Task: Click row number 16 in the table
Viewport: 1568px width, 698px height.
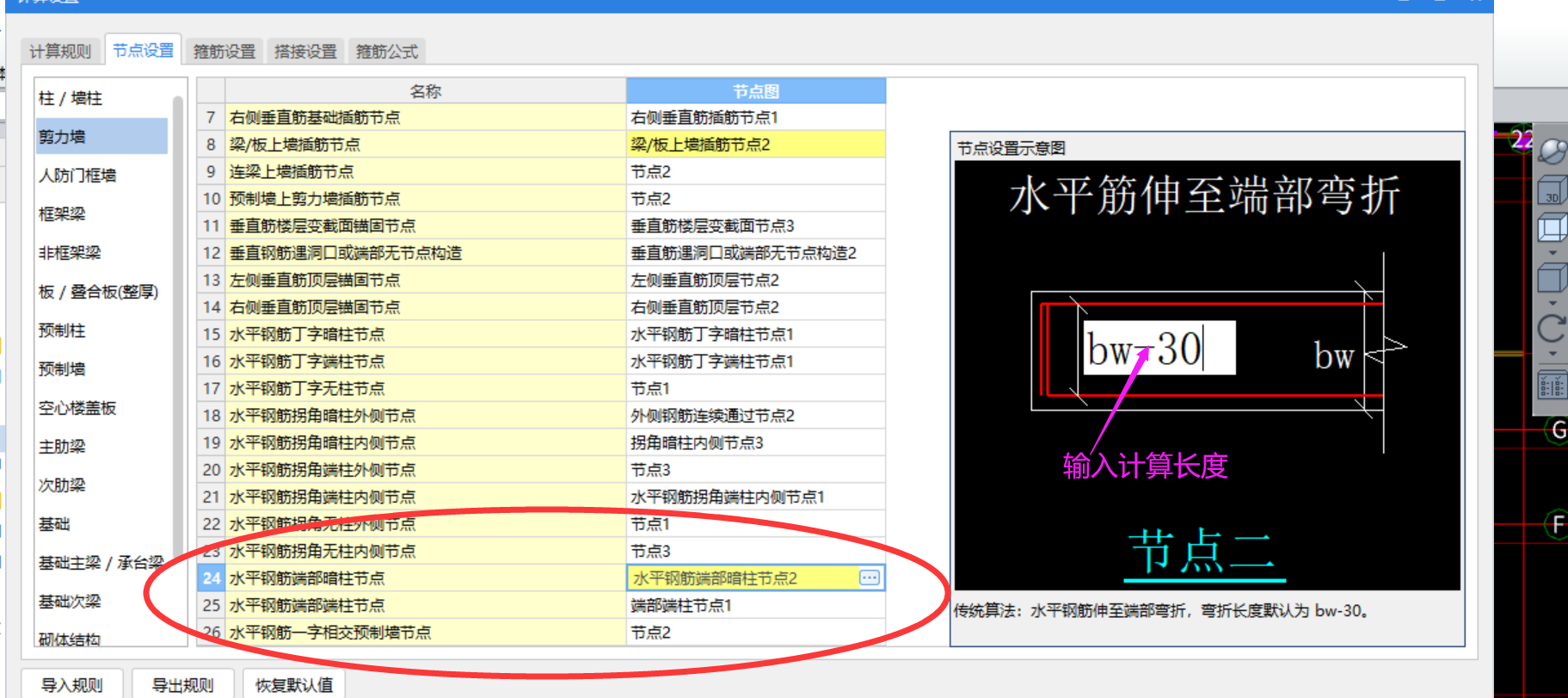Action: (x=212, y=361)
